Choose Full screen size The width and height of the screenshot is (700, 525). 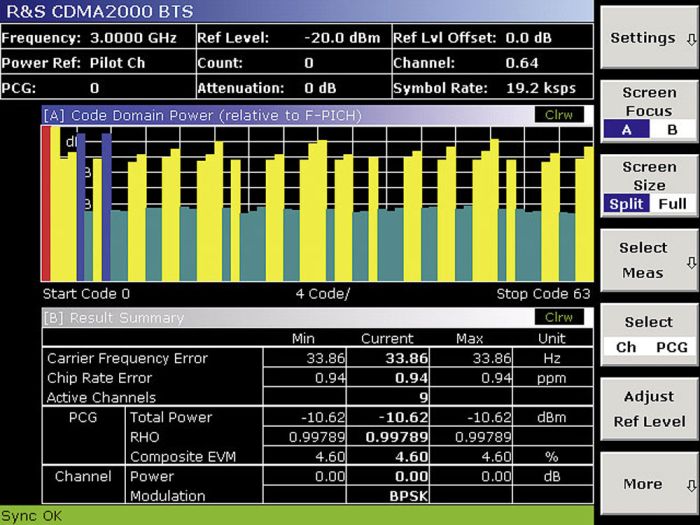coord(672,204)
